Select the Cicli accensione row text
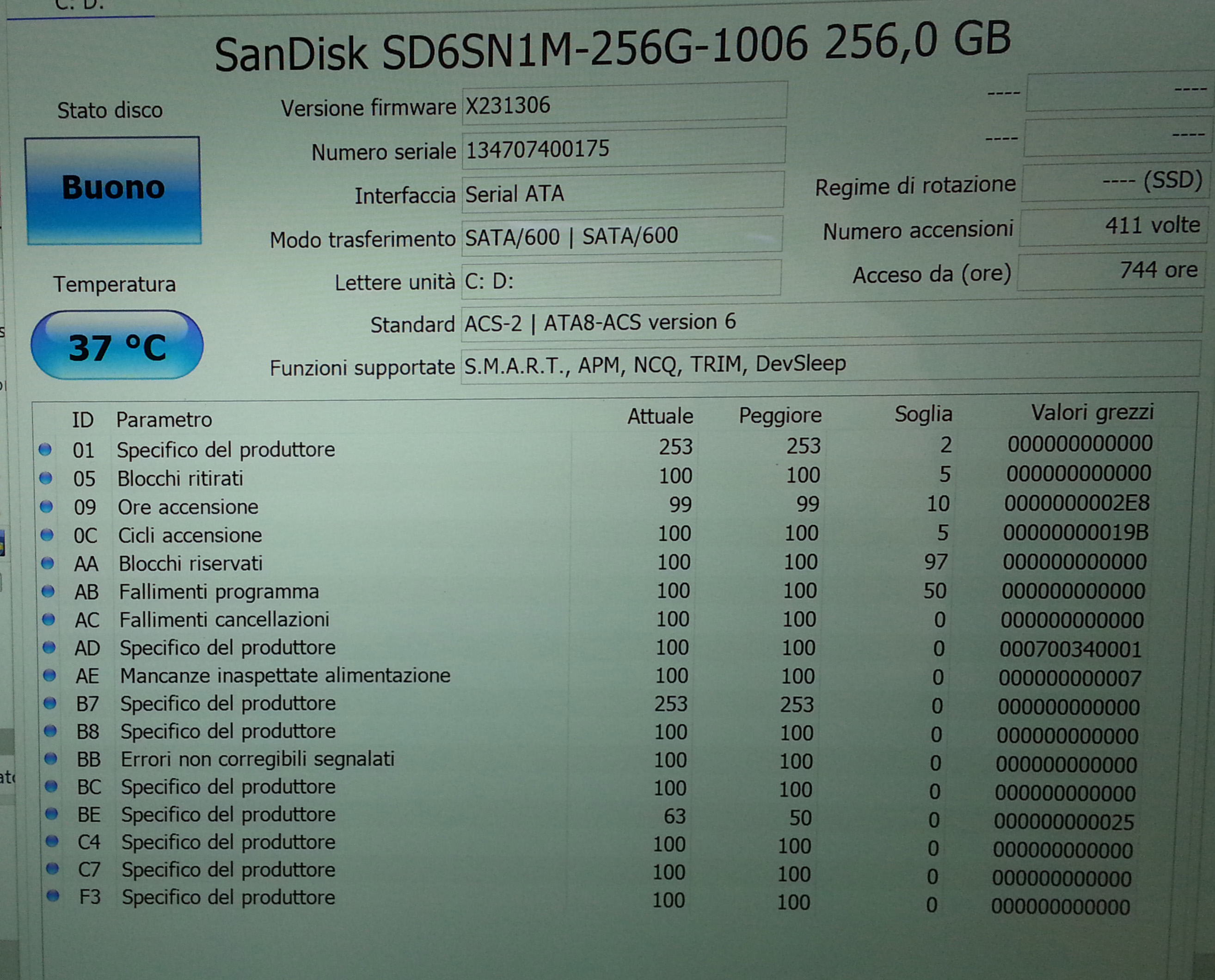This screenshot has height=980, width=1215. pos(190,534)
